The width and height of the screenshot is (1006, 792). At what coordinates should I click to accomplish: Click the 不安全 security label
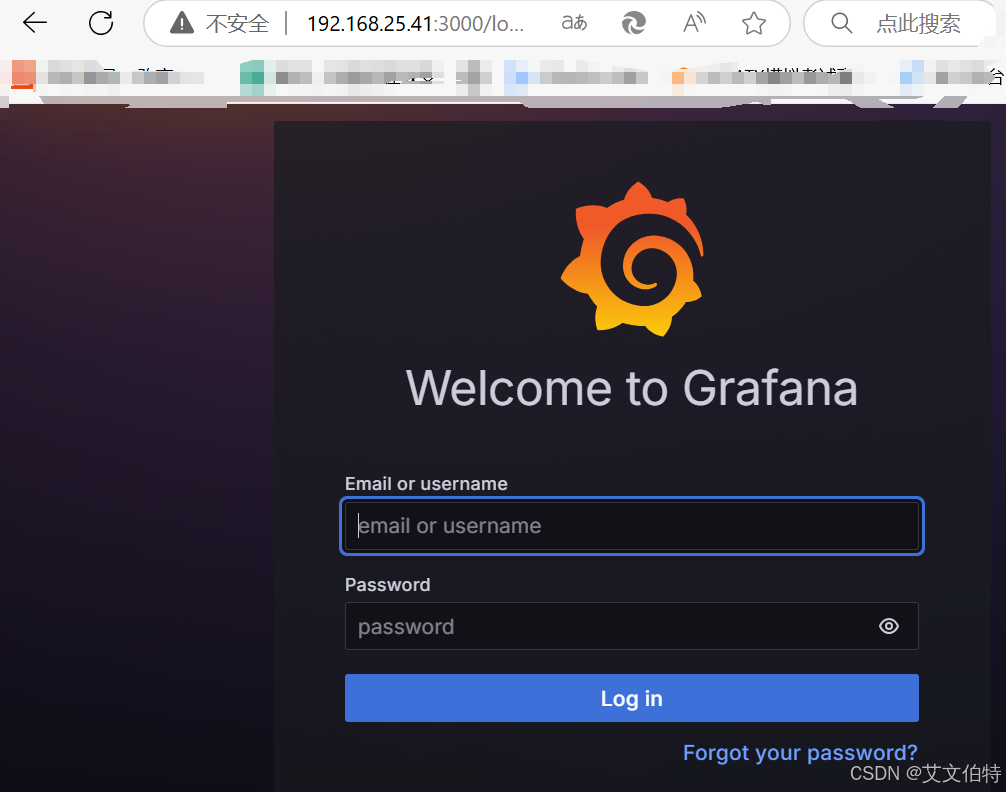pyautogui.click(x=237, y=24)
